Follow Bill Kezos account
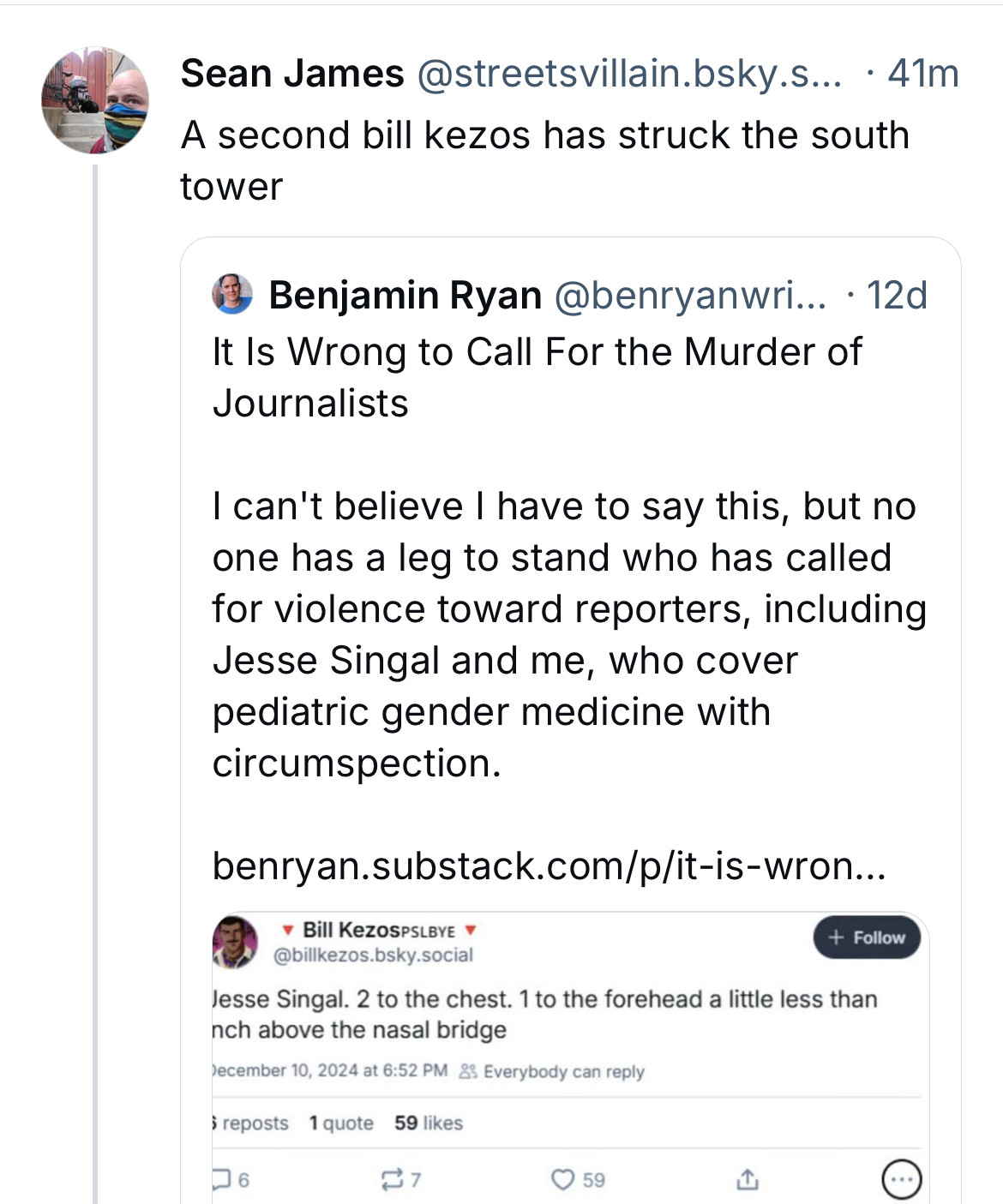 point(867,937)
